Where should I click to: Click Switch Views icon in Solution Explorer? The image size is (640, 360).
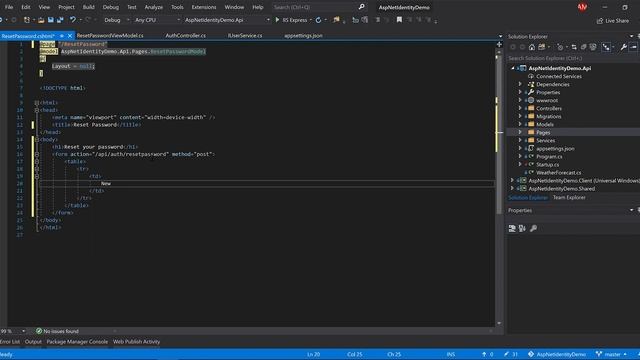542,47
